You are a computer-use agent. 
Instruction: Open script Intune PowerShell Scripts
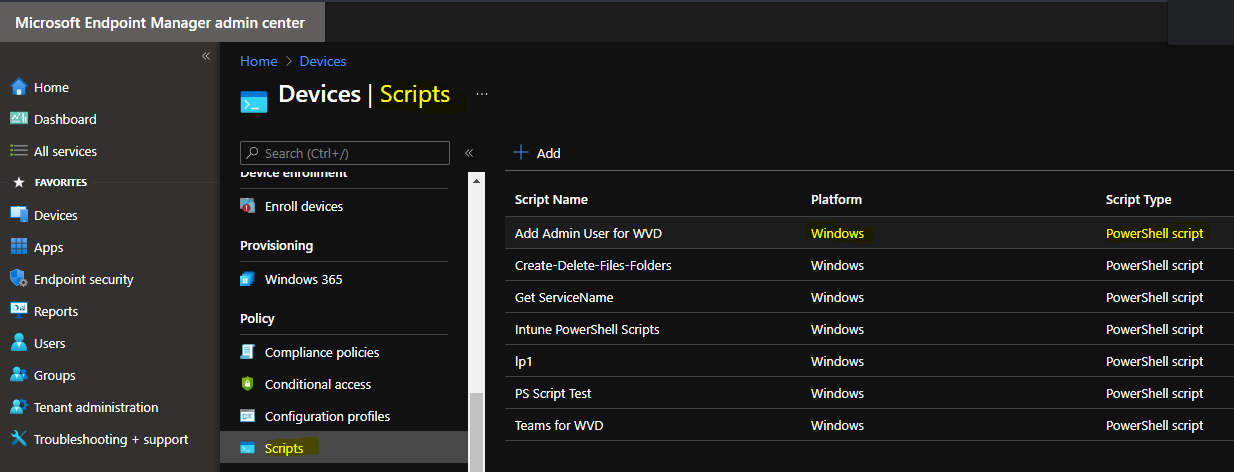[587, 329]
